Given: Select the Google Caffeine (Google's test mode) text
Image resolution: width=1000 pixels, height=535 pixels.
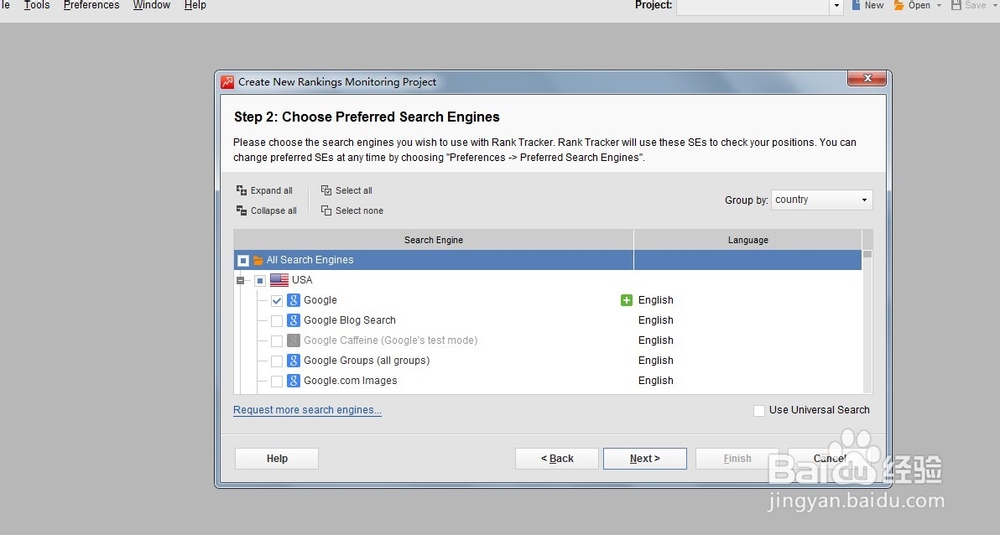Looking at the screenshot, I should pos(390,341).
